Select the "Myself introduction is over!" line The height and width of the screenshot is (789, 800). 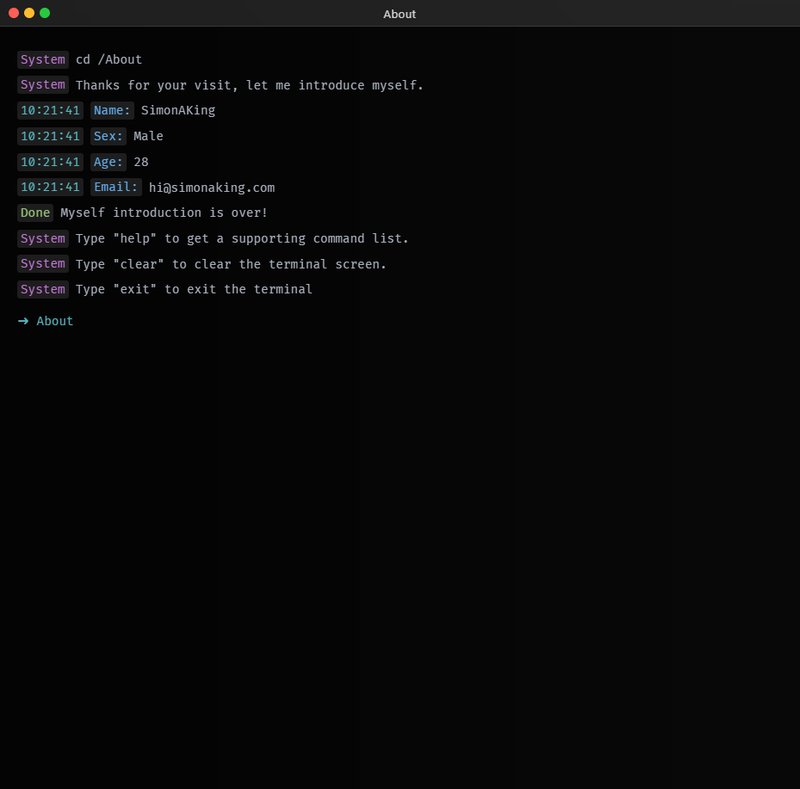[164, 213]
